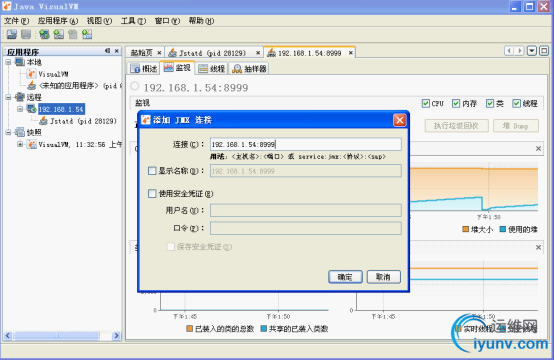Expand the VisualVM 11:32:56 snapshot node
This screenshot has height=360, width=554.
[x=20, y=144]
